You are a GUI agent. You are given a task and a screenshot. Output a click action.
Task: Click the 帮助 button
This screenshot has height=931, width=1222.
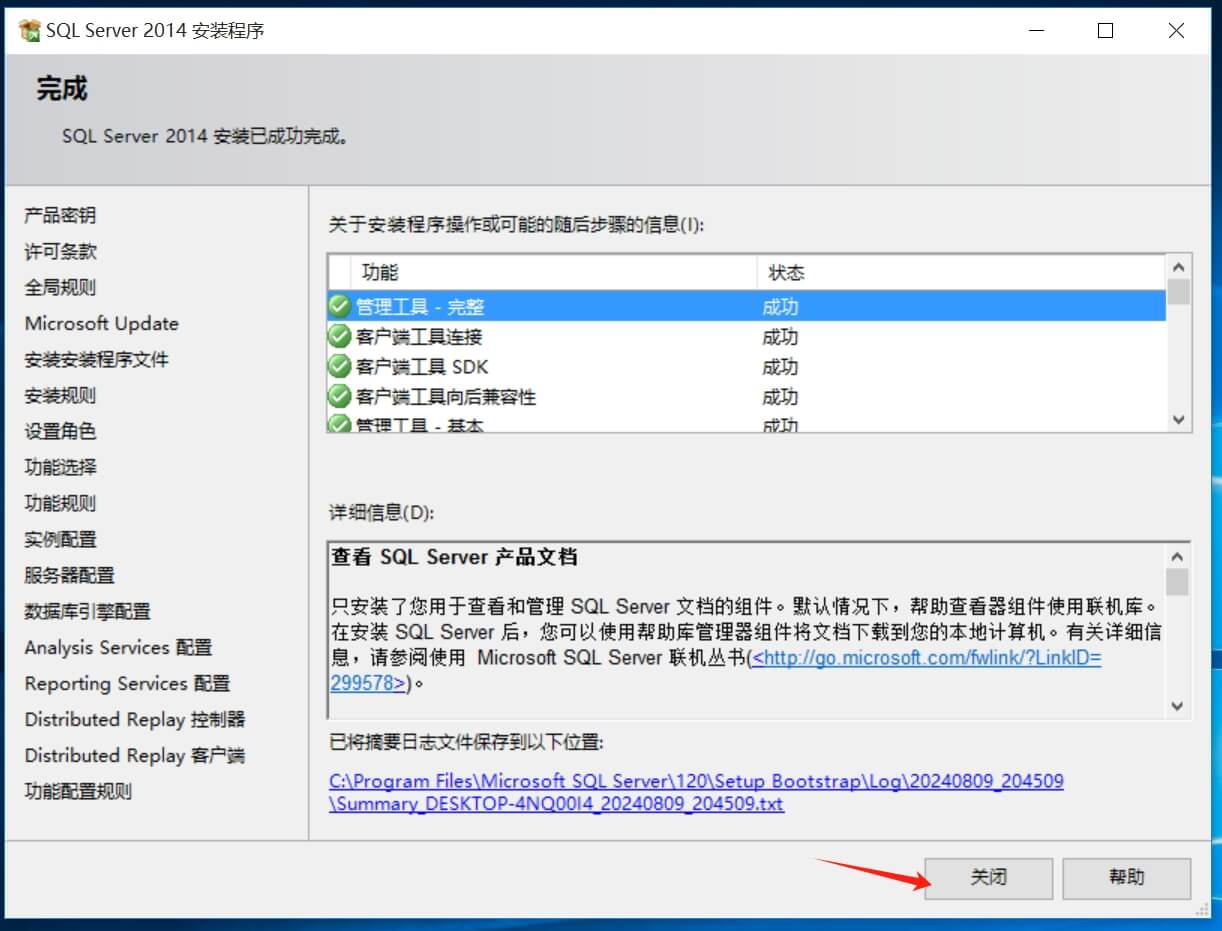pyautogui.click(x=1126, y=878)
